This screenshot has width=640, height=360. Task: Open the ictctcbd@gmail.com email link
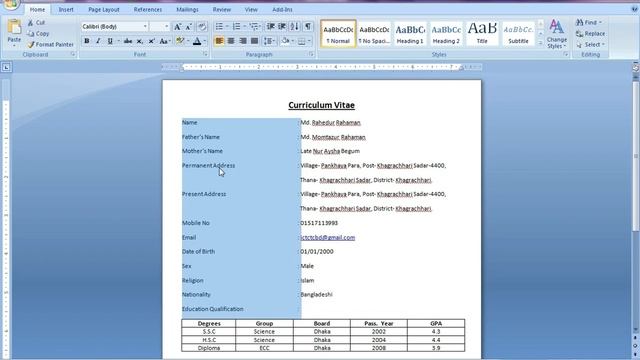click(328, 238)
